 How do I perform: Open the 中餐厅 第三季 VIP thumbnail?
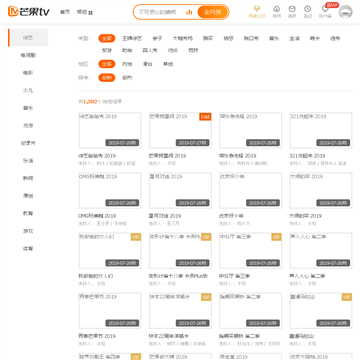(x=250, y=251)
